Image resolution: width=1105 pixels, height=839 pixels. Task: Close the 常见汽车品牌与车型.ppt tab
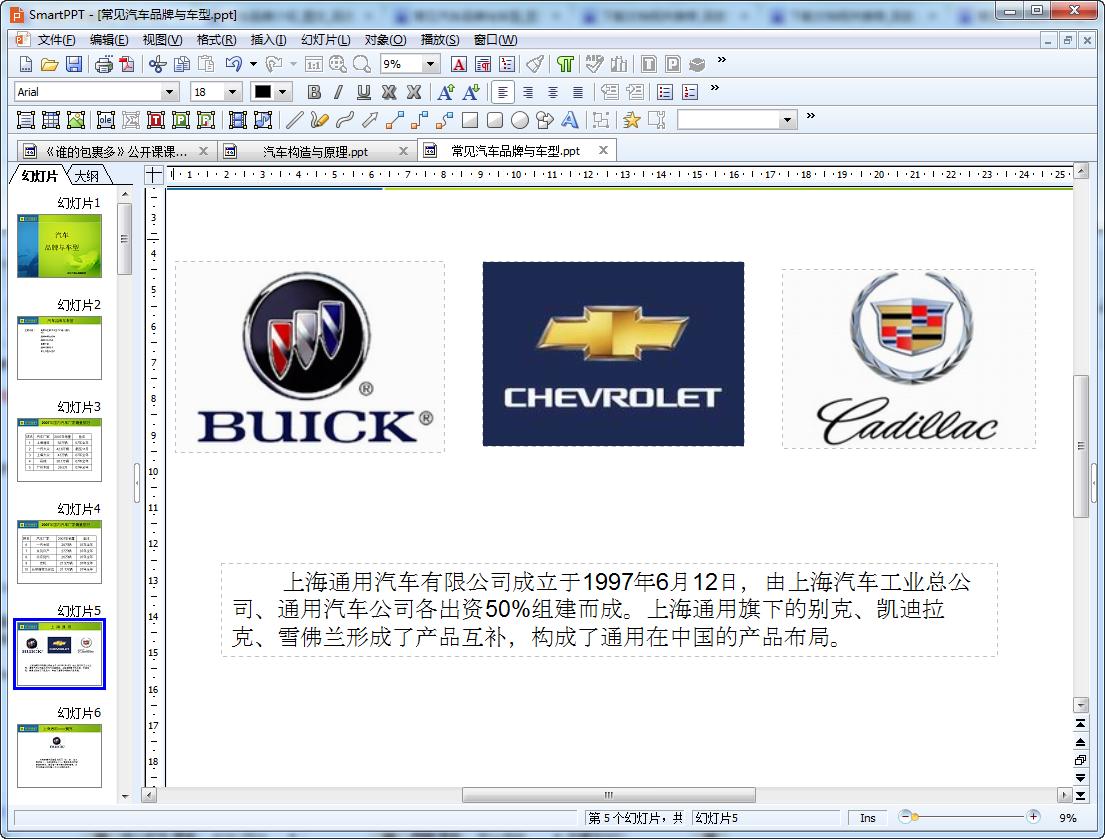[603, 150]
